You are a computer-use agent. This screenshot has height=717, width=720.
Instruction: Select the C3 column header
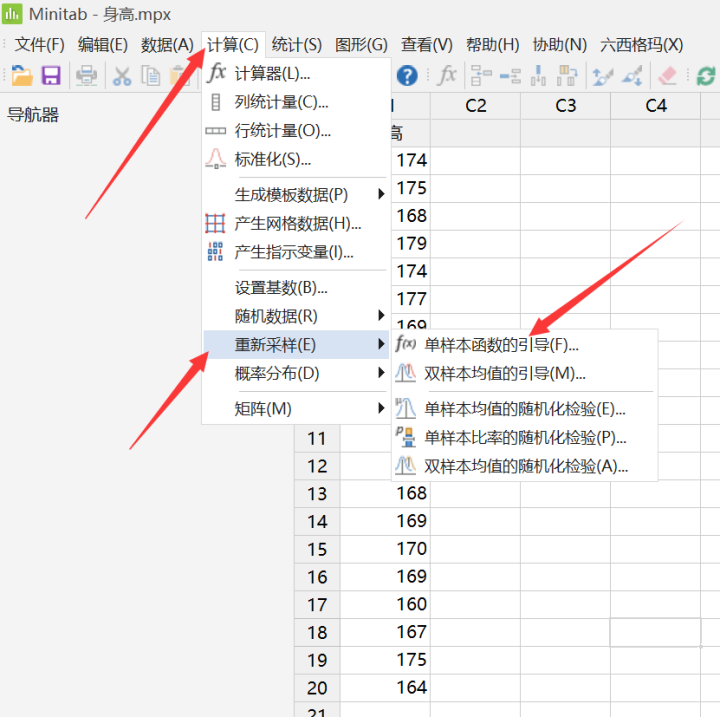coord(565,106)
